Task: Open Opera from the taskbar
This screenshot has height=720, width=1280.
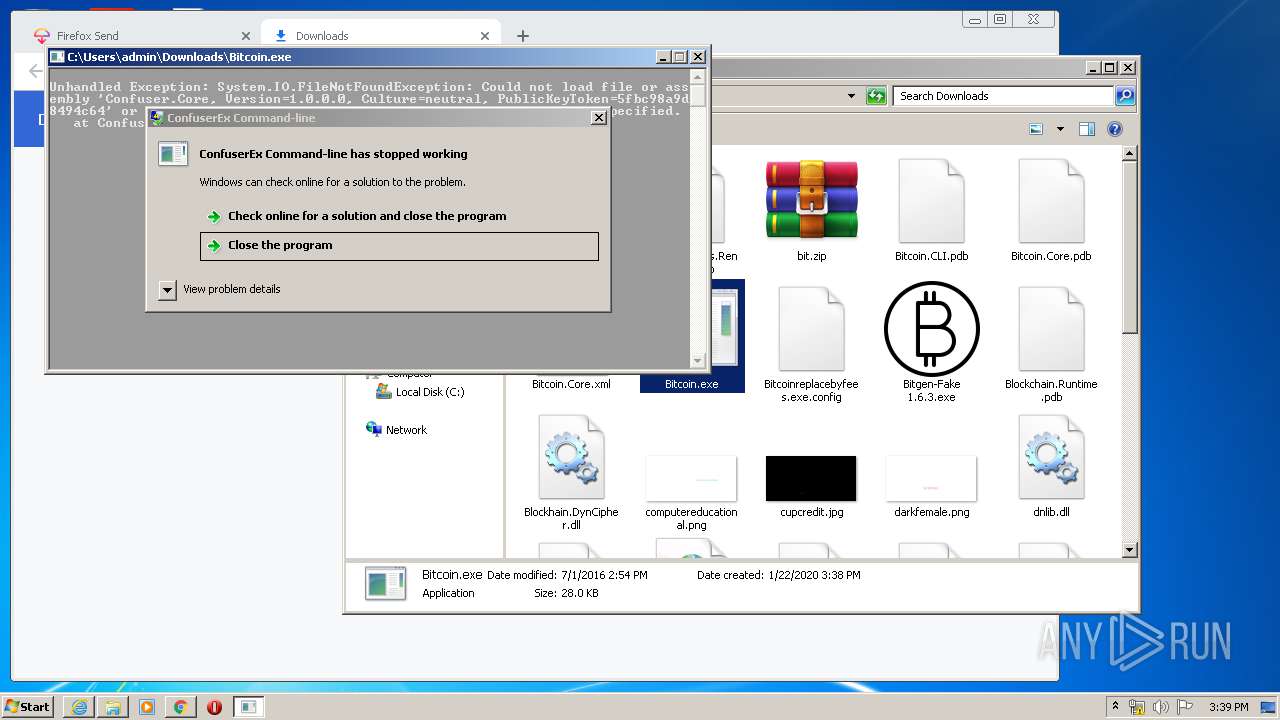Action: (x=214, y=707)
